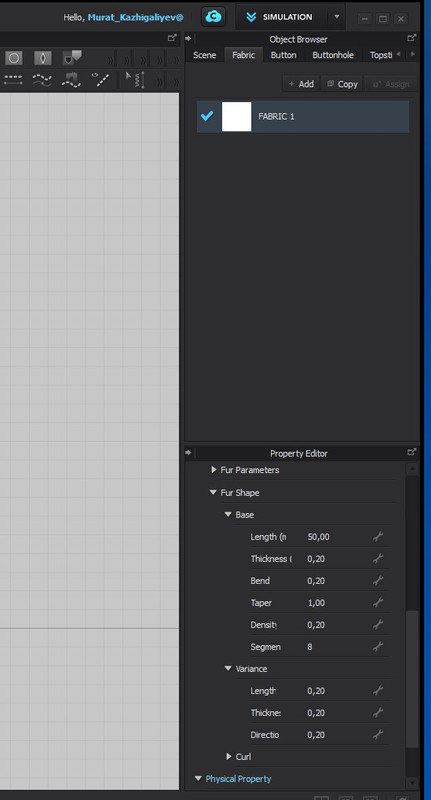Screen dimensions: 431x800
Task: Click the white FABRIC 1 color thumbnail
Action: [x=237, y=116]
